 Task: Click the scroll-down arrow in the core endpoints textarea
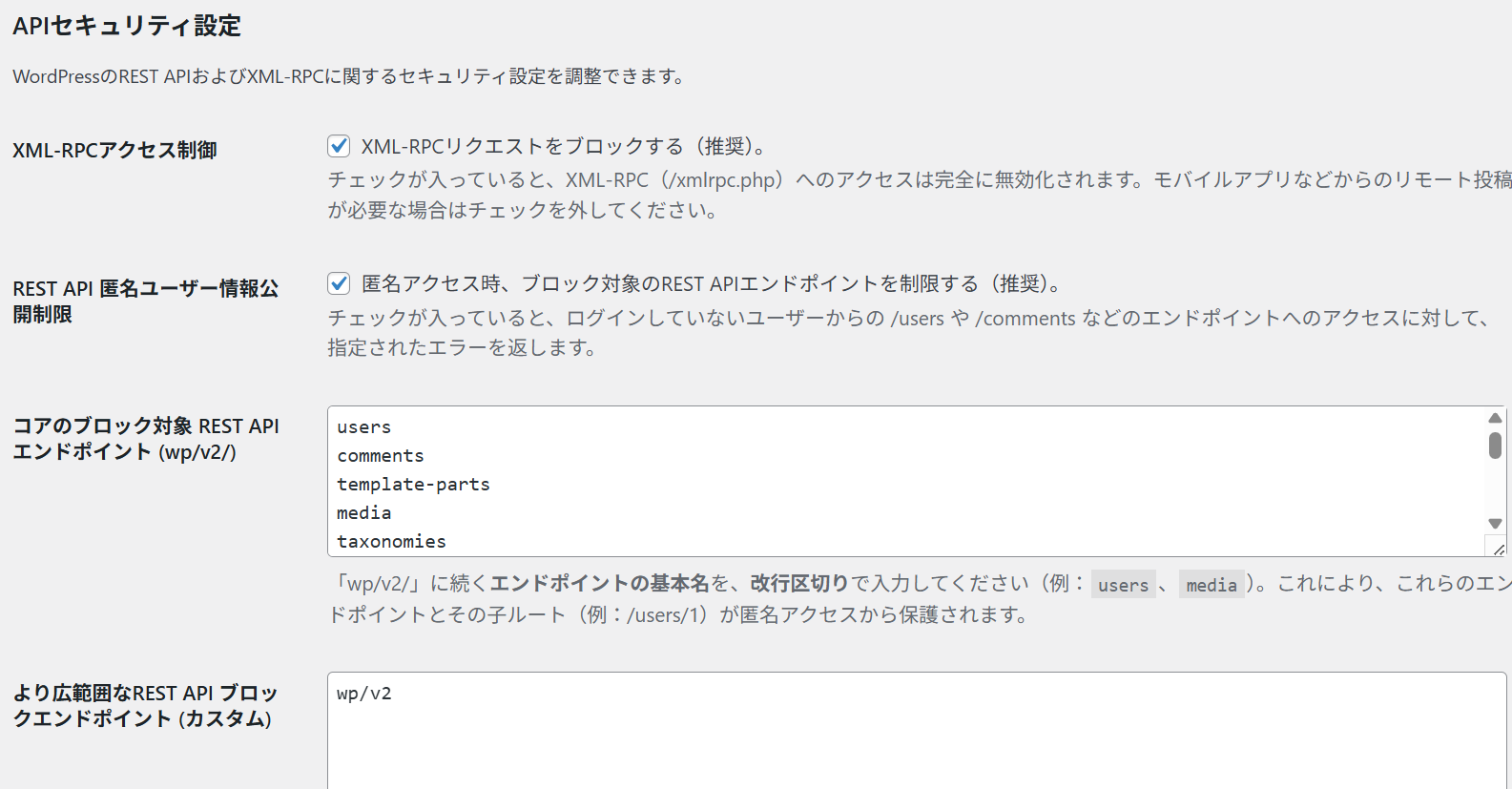pyautogui.click(x=1495, y=523)
